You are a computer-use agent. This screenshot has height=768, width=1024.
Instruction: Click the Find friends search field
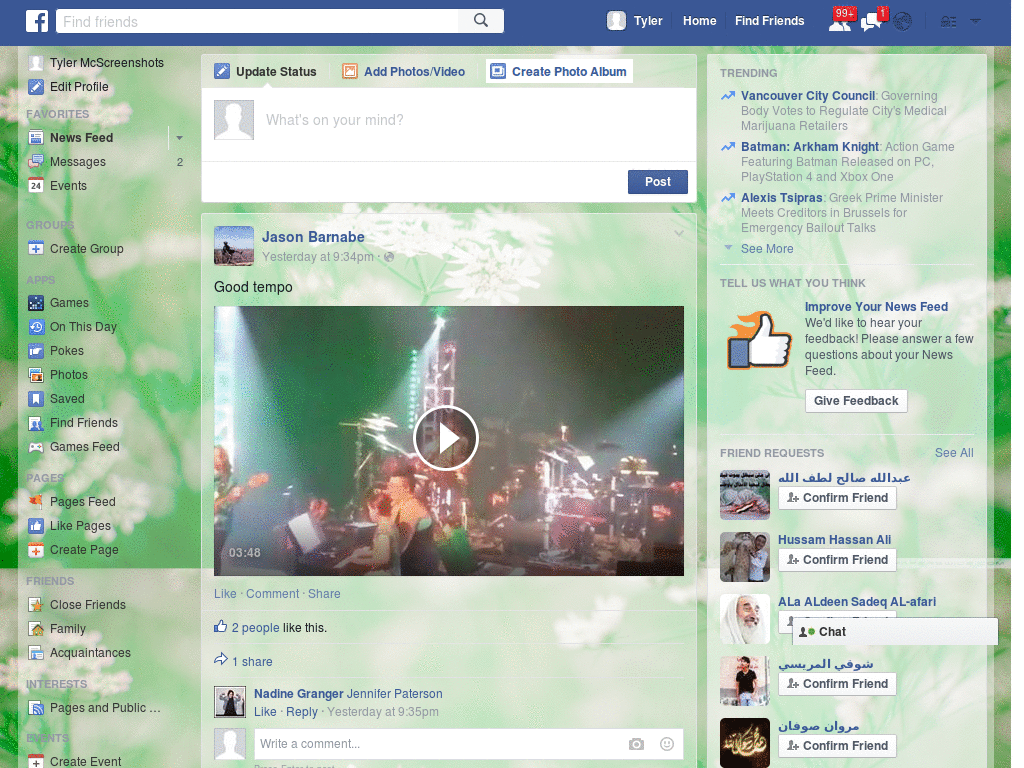coord(257,21)
